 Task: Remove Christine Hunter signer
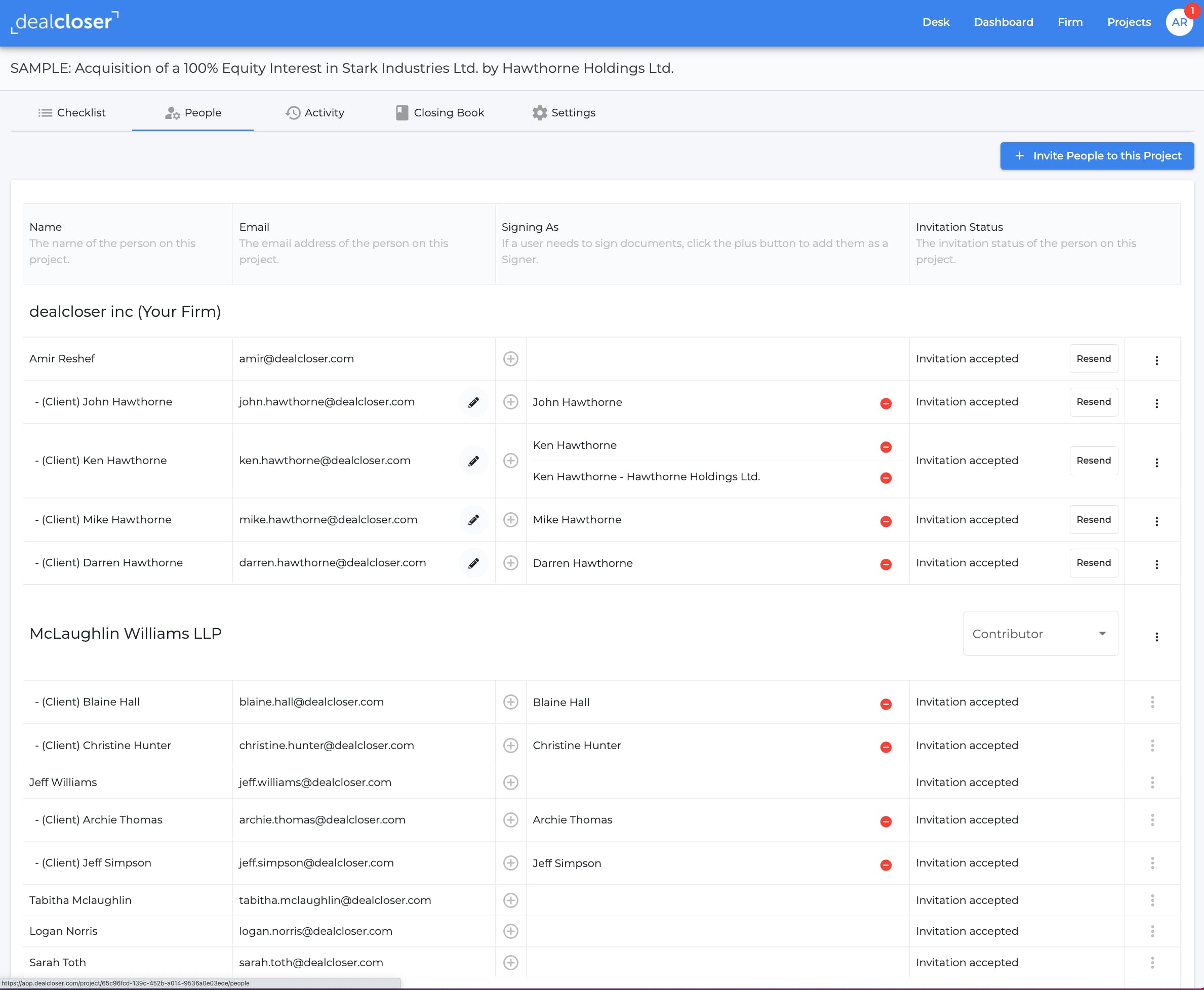(886, 747)
